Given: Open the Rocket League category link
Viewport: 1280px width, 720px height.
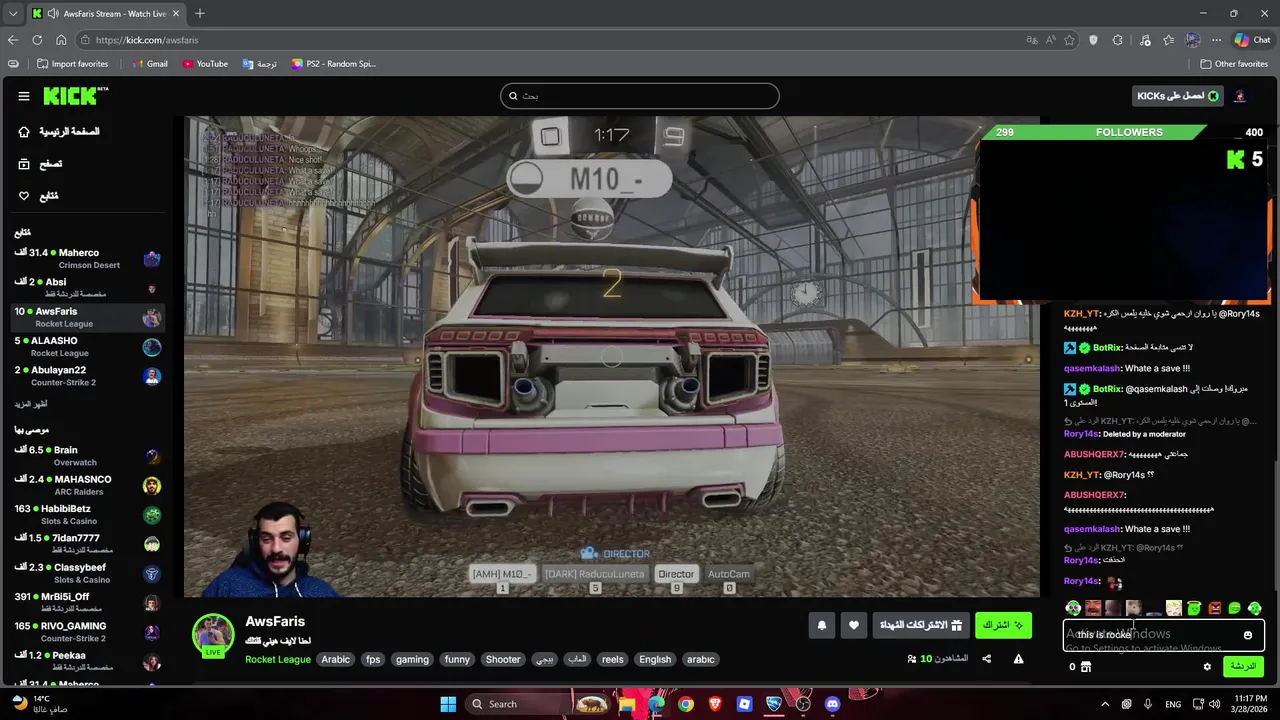Looking at the screenshot, I should pyautogui.click(x=278, y=660).
